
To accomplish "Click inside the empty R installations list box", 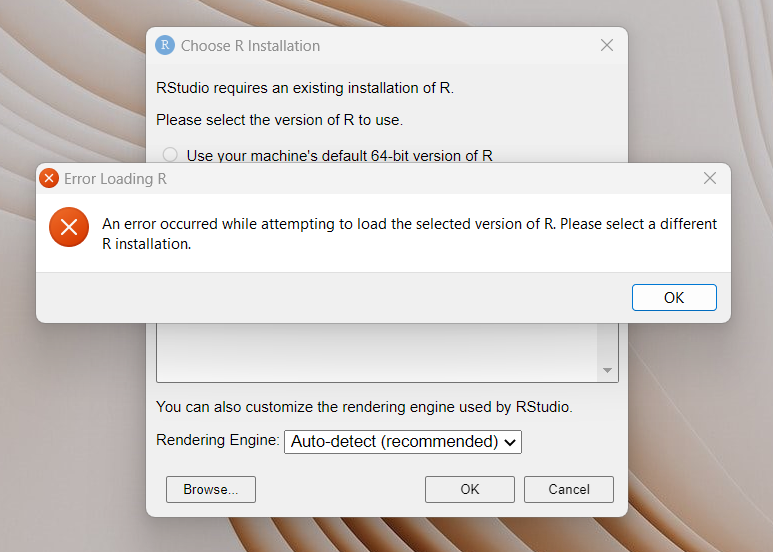I will [x=377, y=351].
